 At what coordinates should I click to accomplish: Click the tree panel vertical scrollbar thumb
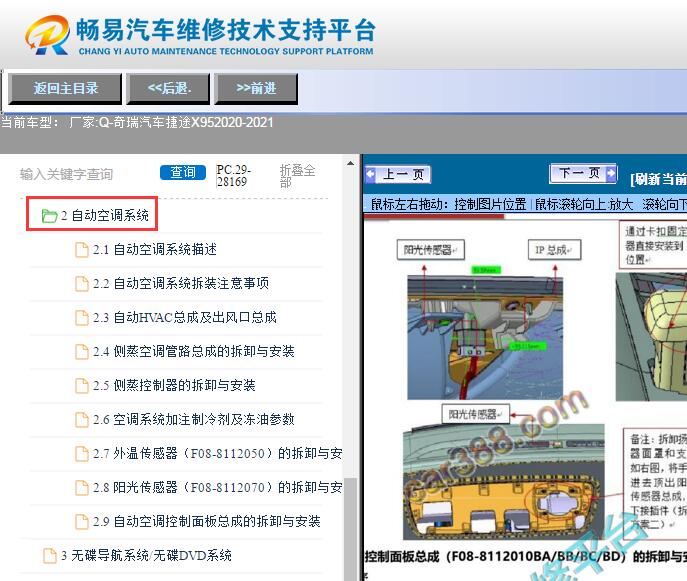click(x=351, y=528)
